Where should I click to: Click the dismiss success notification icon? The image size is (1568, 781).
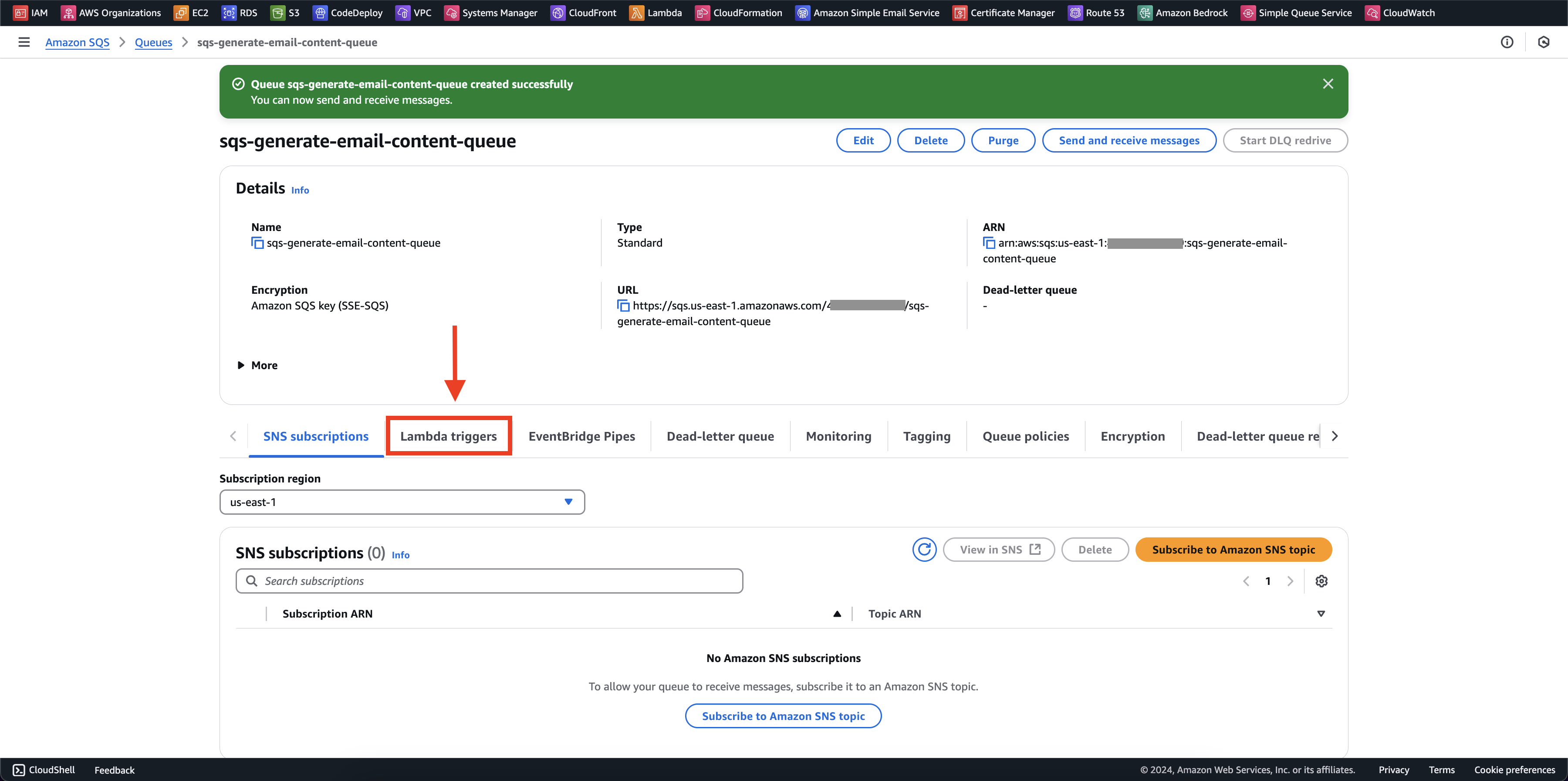1328,84
